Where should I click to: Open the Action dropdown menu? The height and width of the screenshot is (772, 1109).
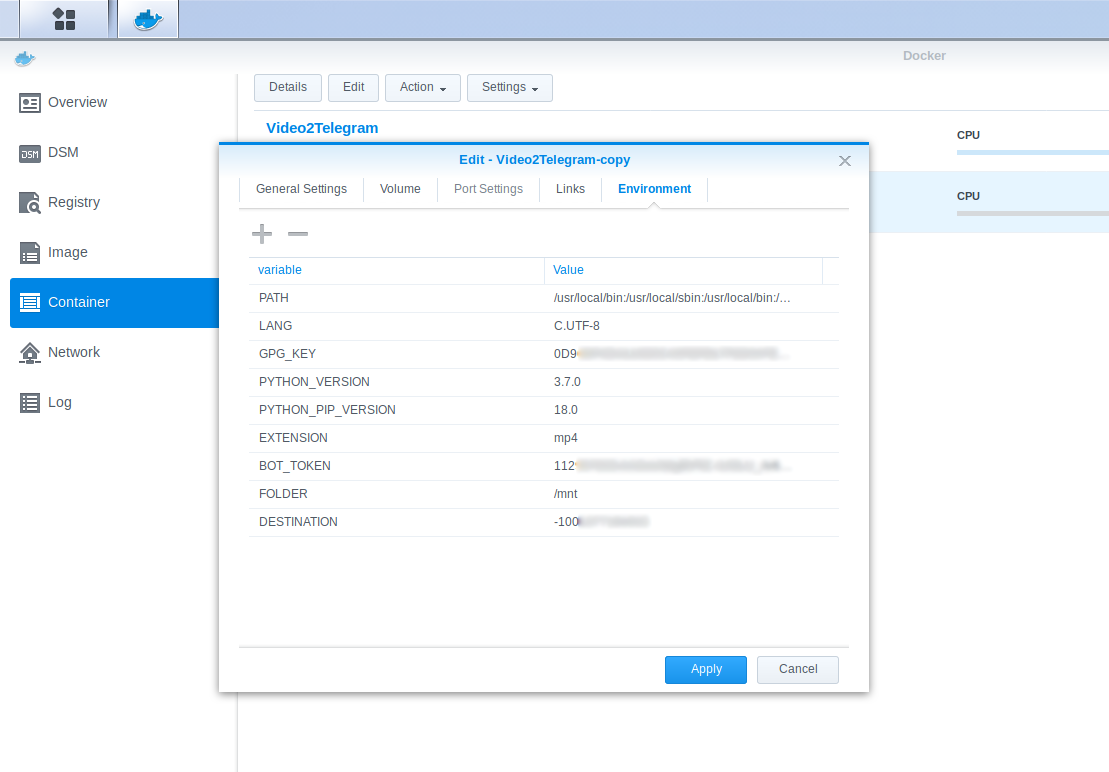[423, 88]
